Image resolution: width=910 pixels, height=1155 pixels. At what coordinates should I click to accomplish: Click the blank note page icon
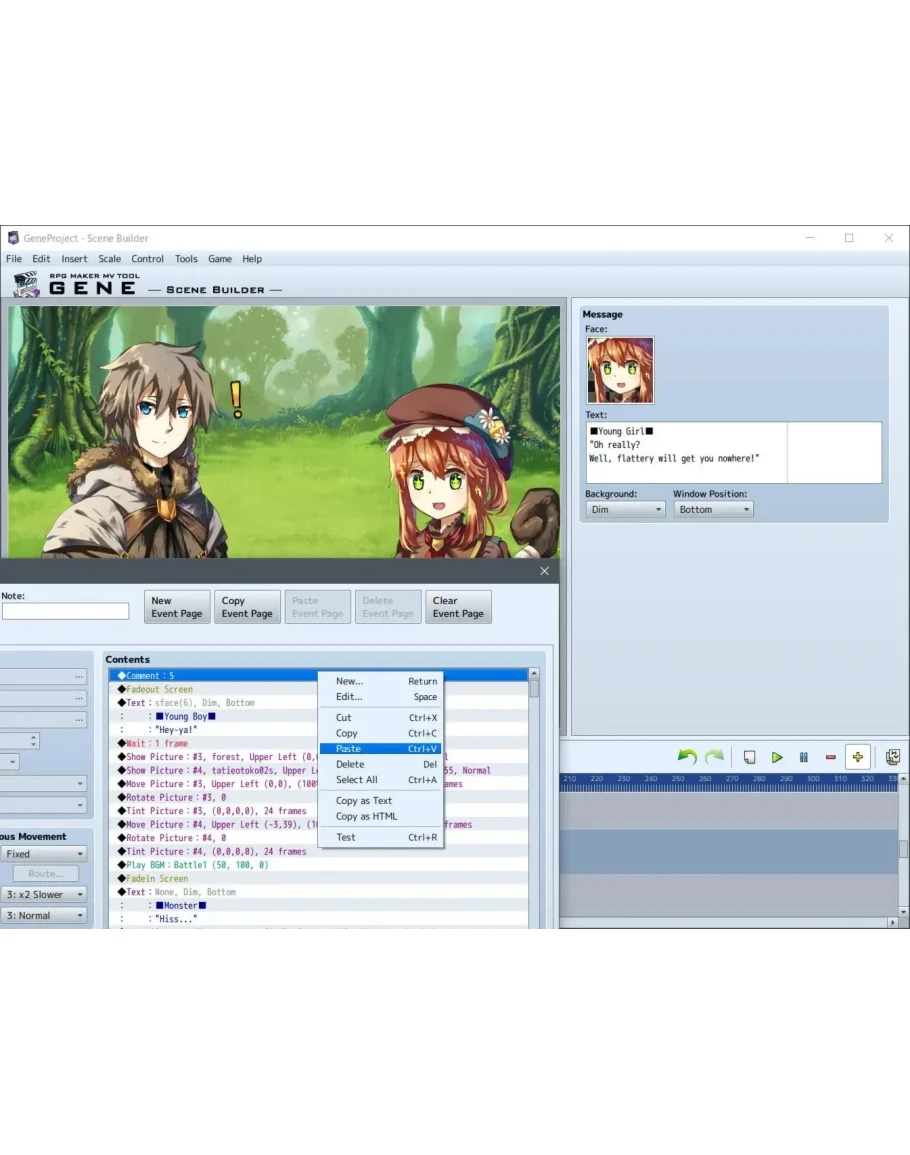coord(749,758)
